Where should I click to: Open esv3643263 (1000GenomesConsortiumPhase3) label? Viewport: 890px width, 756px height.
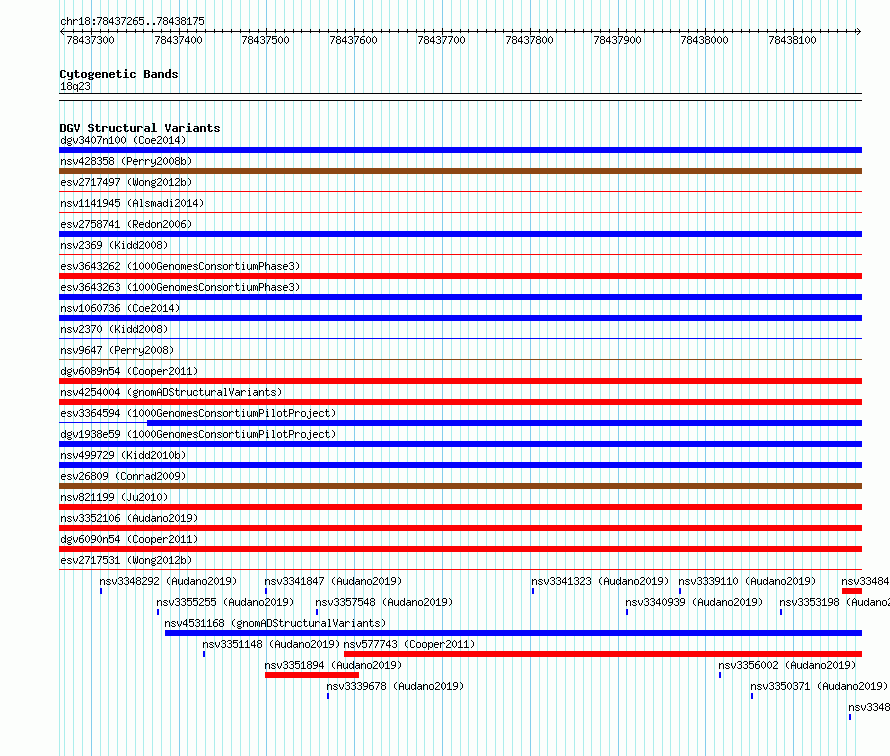pos(180,287)
